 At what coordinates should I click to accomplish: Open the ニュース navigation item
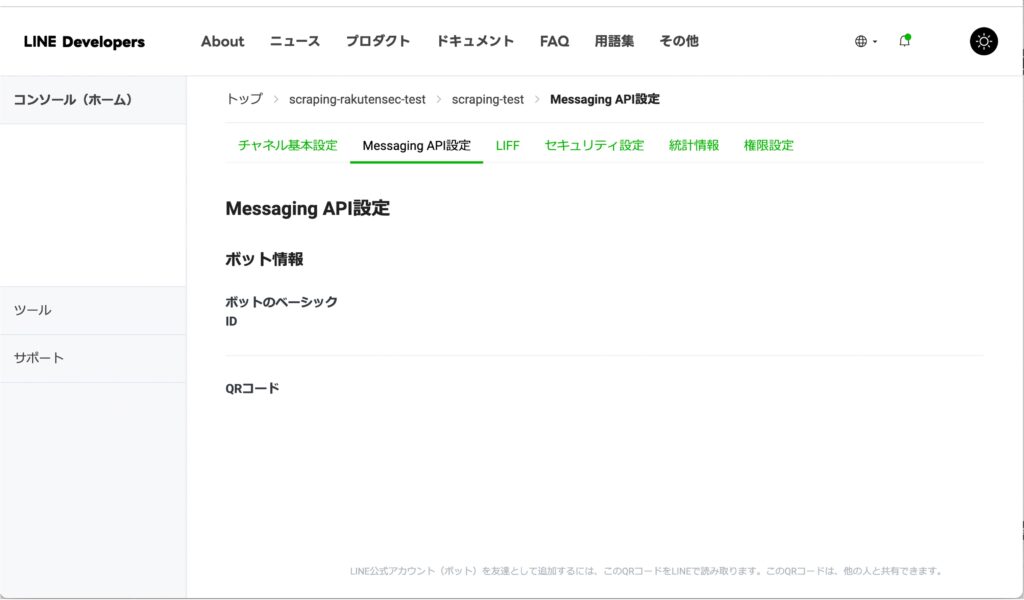pyautogui.click(x=295, y=41)
